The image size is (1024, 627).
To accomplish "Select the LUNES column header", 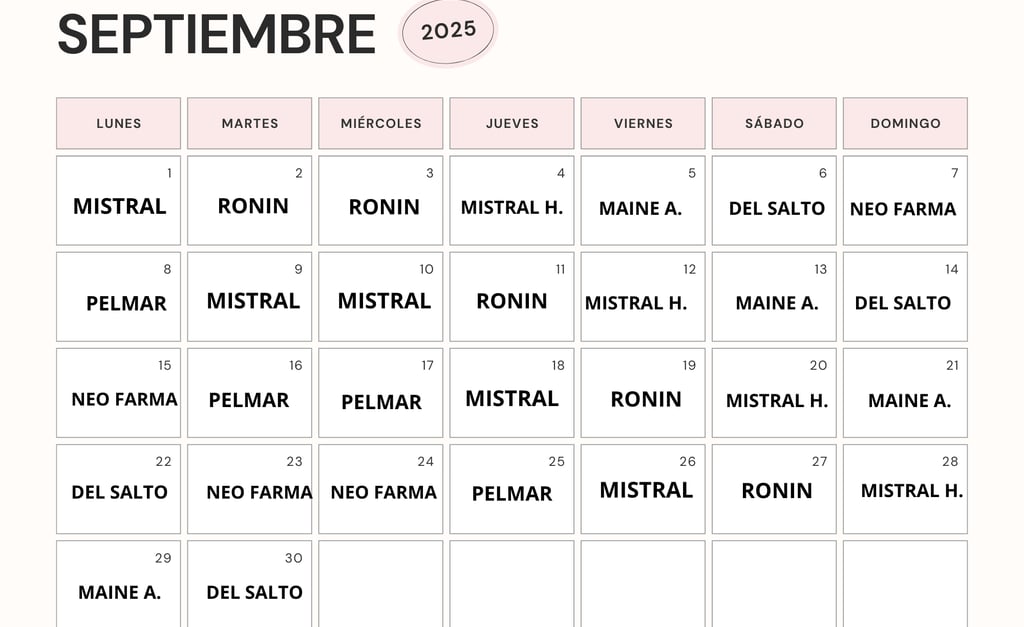I will [118, 123].
